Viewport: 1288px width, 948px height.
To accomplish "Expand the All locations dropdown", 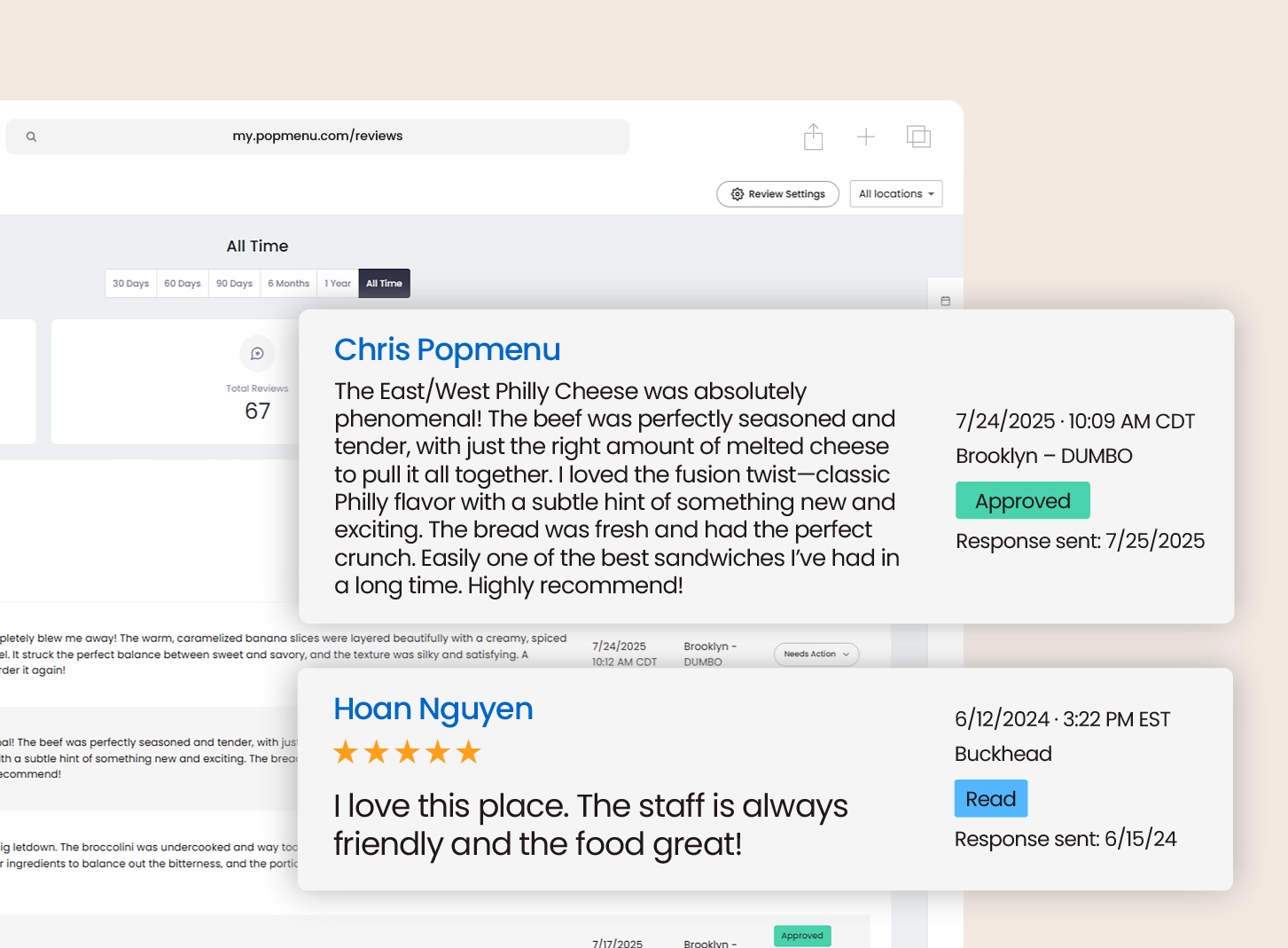I will coord(896,194).
